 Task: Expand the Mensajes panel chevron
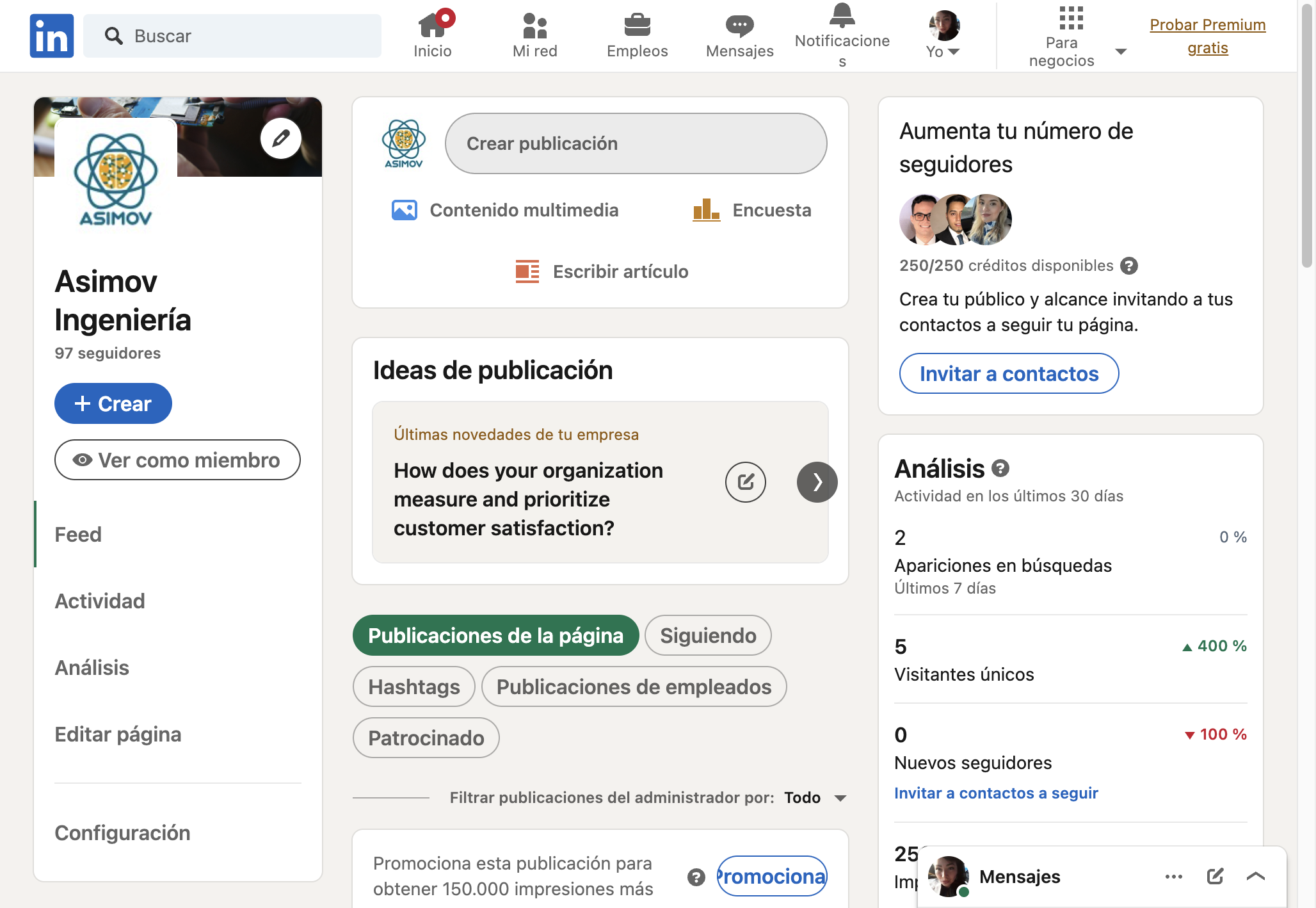(x=1256, y=877)
